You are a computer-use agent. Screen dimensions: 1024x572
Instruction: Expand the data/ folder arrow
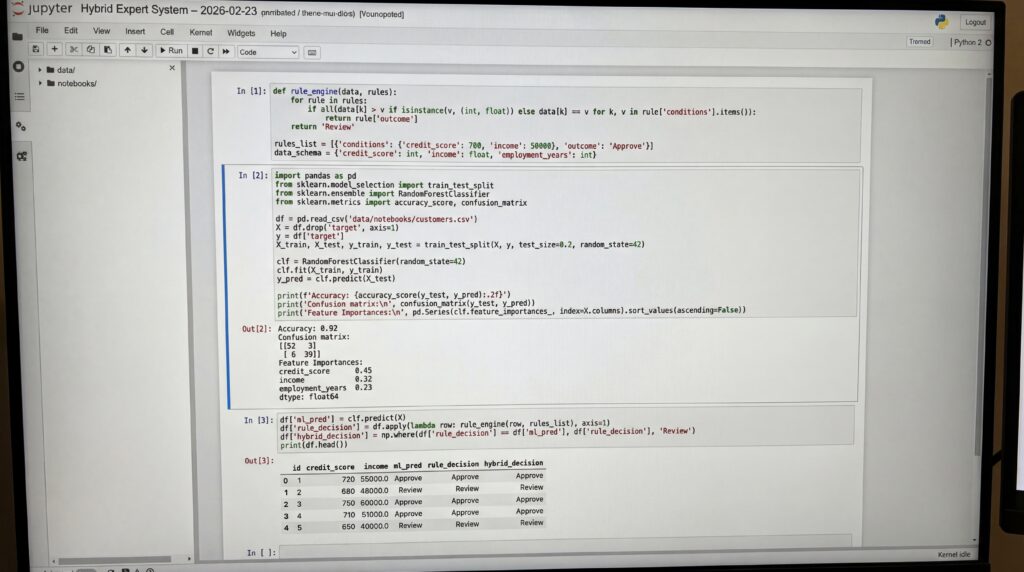40,69
